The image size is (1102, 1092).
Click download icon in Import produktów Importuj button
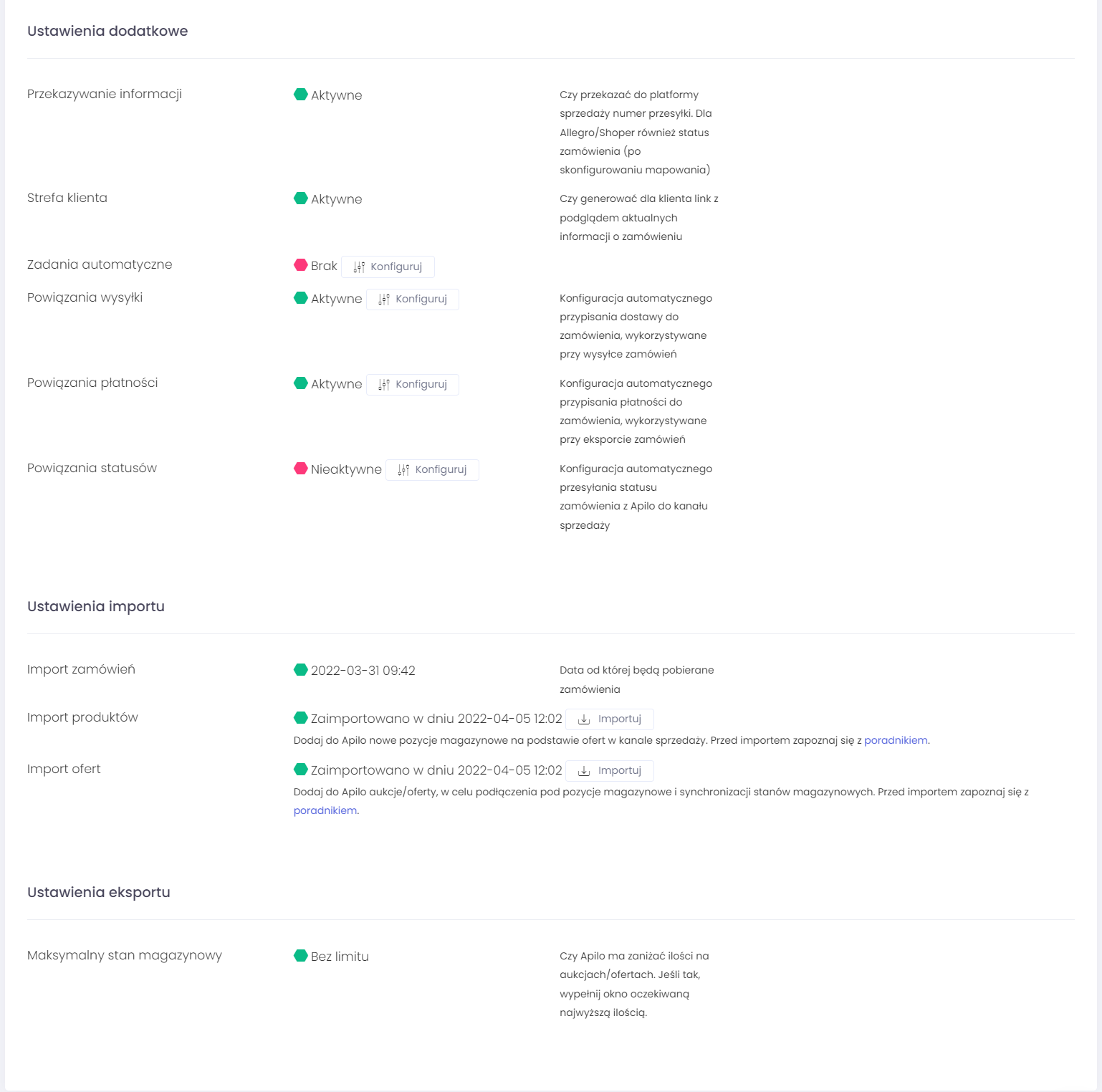[x=584, y=719]
